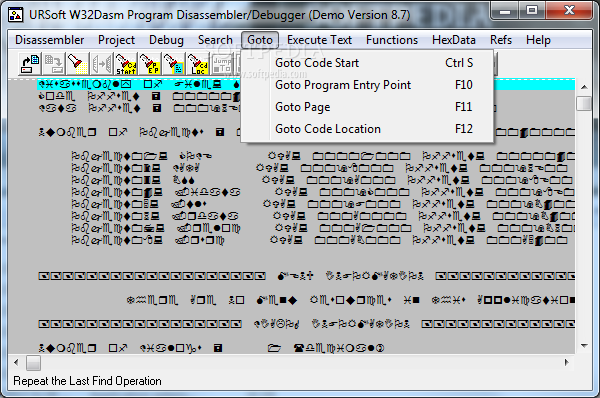The height and width of the screenshot is (398, 600).
Task: Open the Disassembler menu
Action: point(49,40)
